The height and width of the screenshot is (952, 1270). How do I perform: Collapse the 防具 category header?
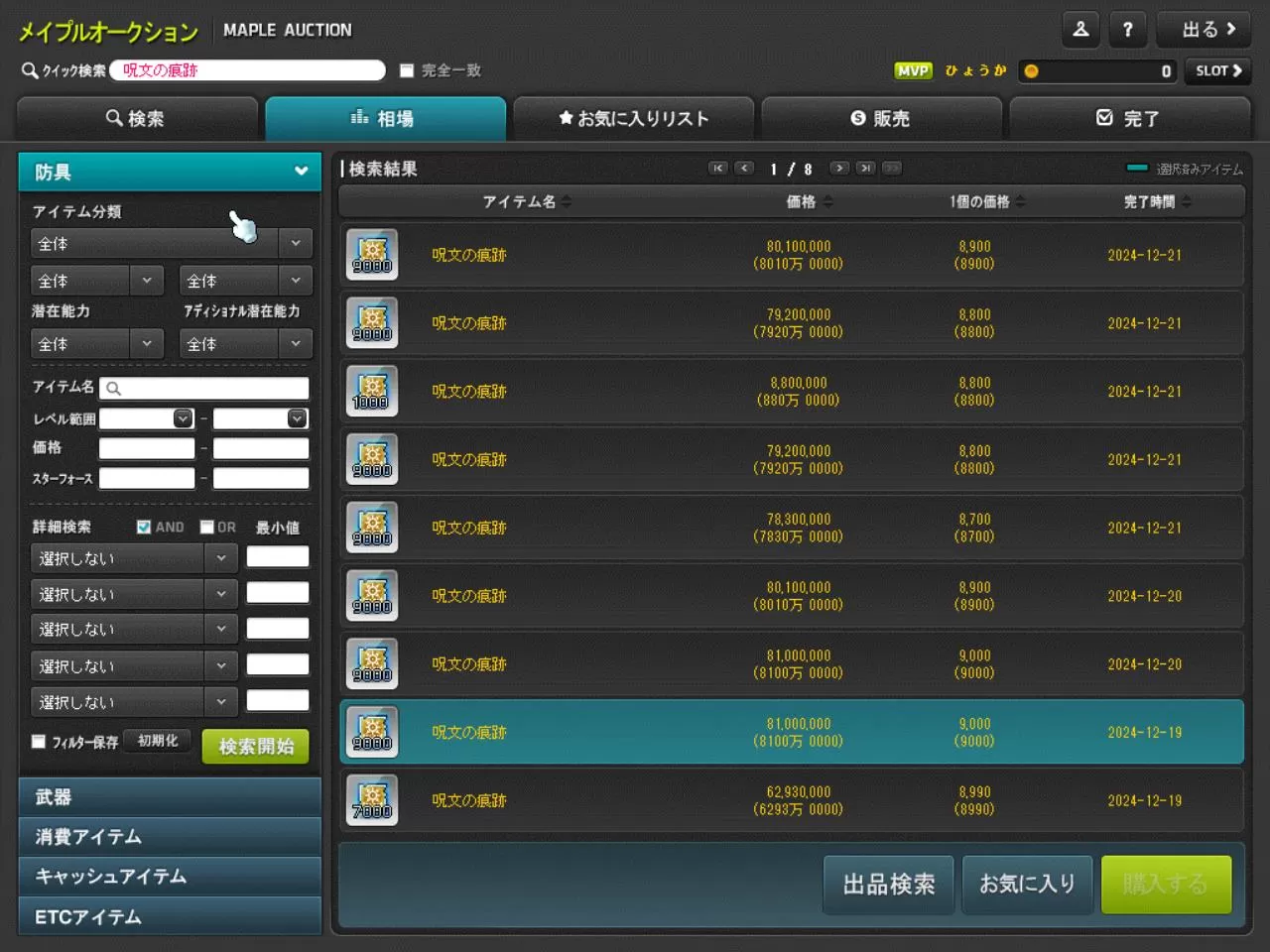[170, 172]
